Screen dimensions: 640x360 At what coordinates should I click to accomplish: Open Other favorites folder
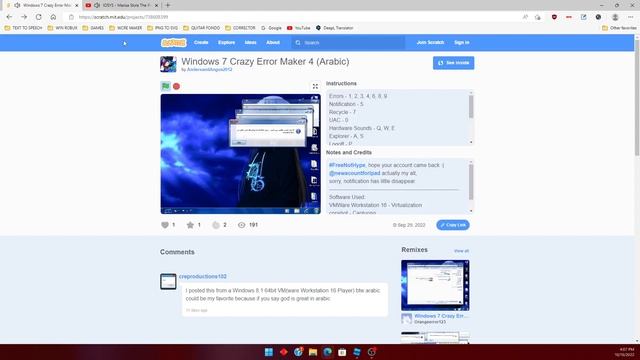click(x=619, y=28)
